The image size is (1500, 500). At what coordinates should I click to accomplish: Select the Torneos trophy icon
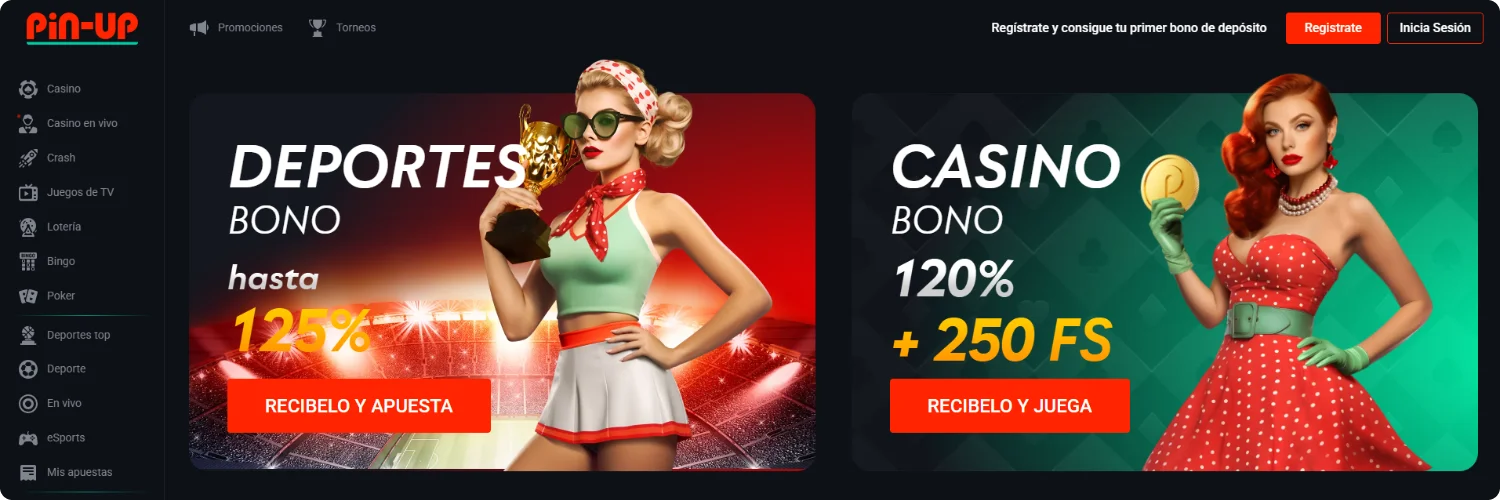(318, 28)
